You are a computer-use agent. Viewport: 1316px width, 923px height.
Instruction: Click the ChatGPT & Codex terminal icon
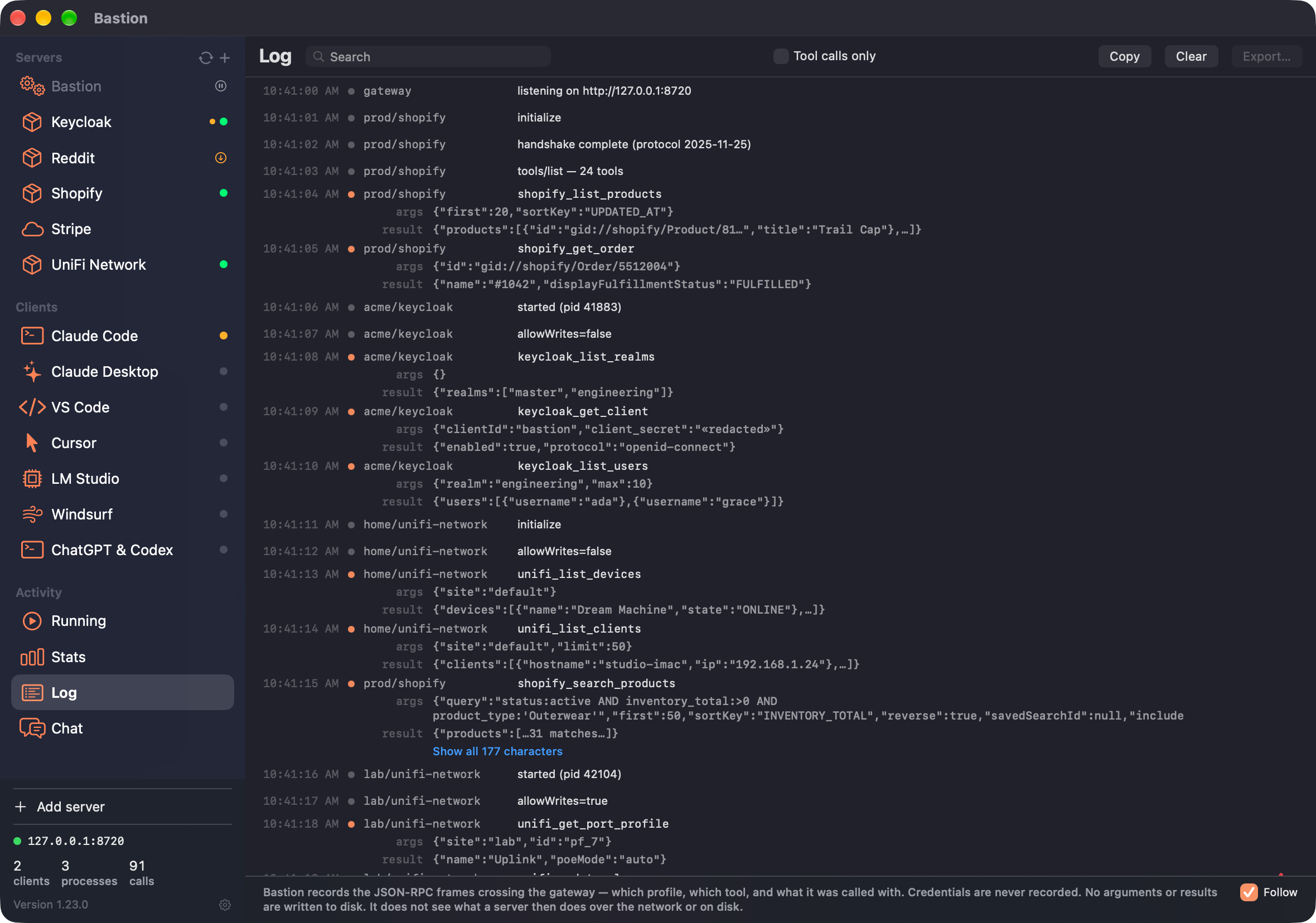32,550
